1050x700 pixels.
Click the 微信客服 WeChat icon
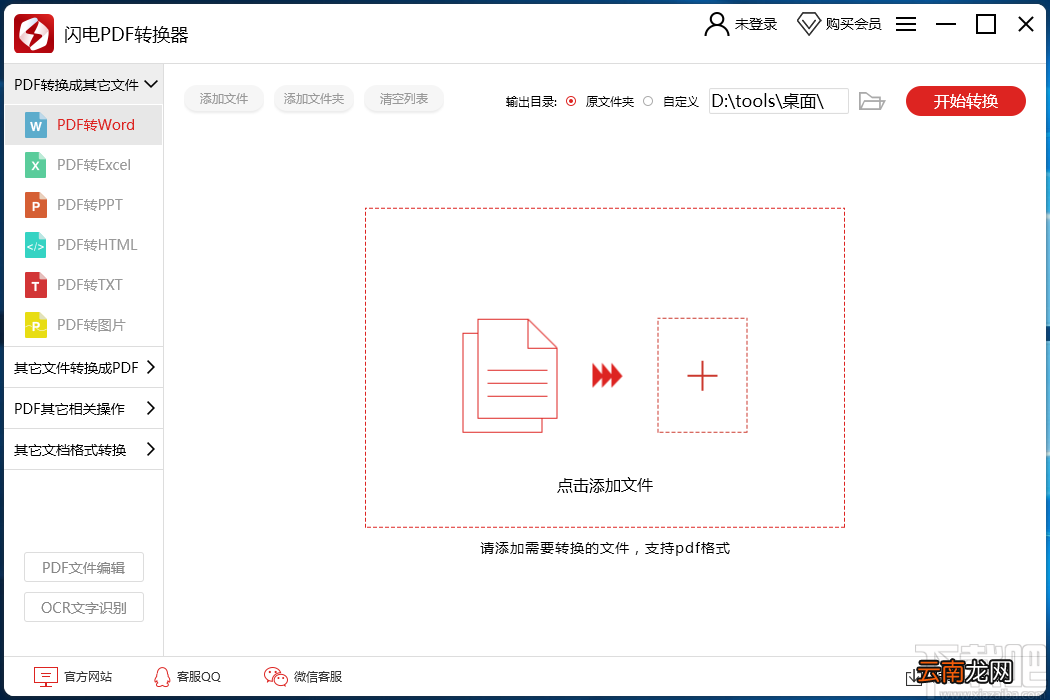(275, 677)
